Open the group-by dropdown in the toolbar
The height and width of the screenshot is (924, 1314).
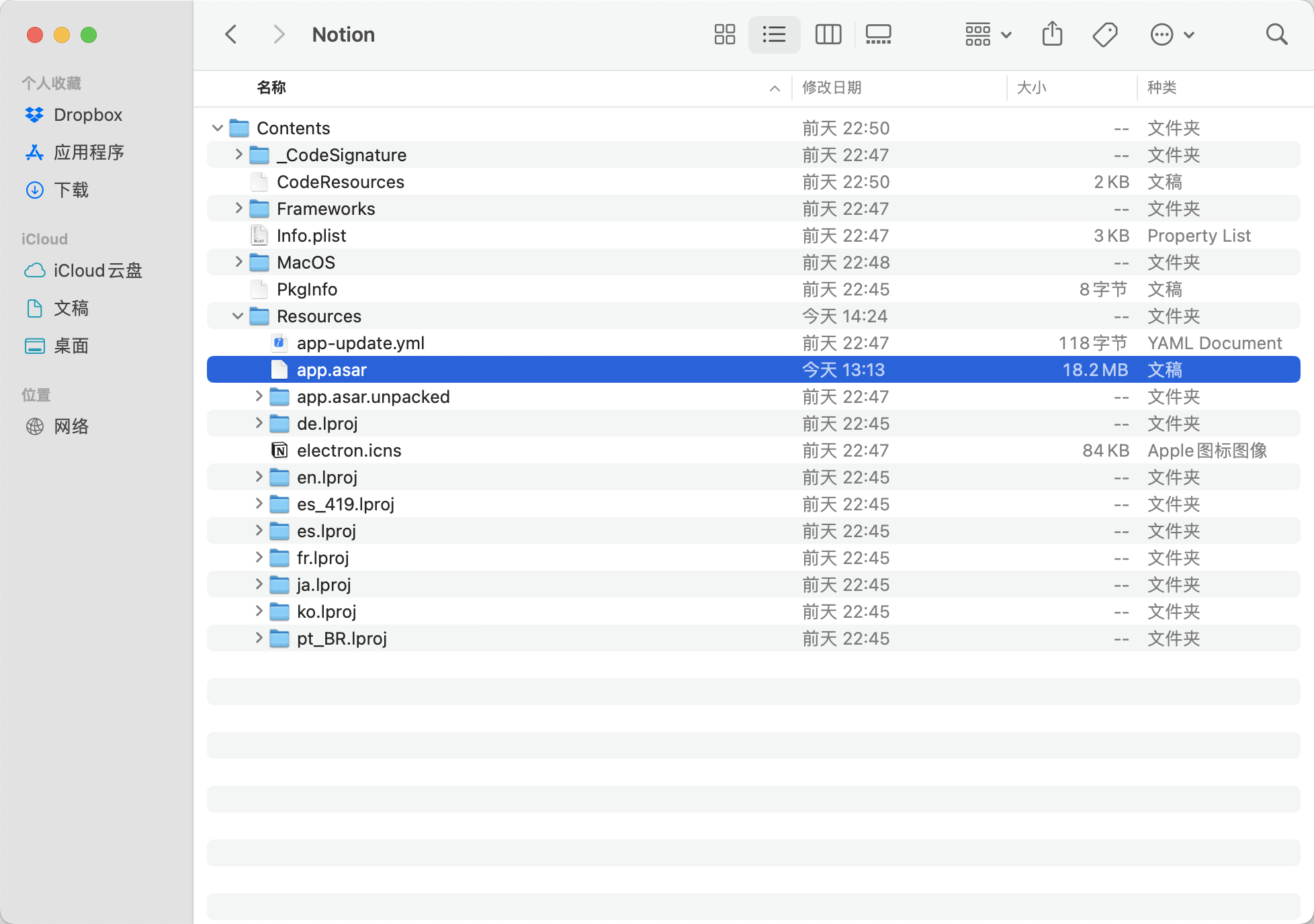pyautogui.click(x=988, y=34)
